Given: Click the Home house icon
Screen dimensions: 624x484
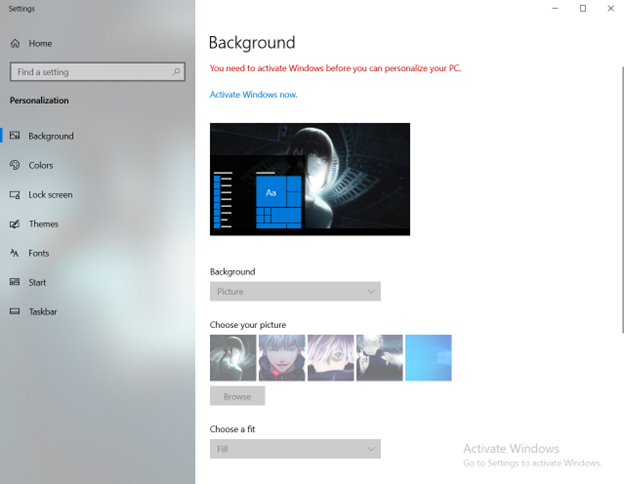Looking at the screenshot, I should coord(15,43).
